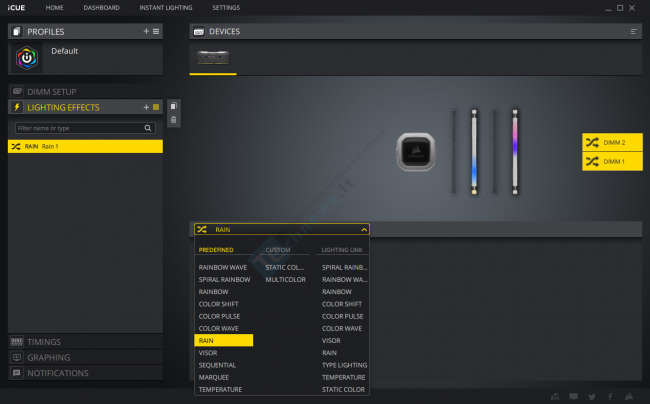Click the filter name or type field
Image resolution: width=650 pixels, height=404 pixels.
(80, 128)
